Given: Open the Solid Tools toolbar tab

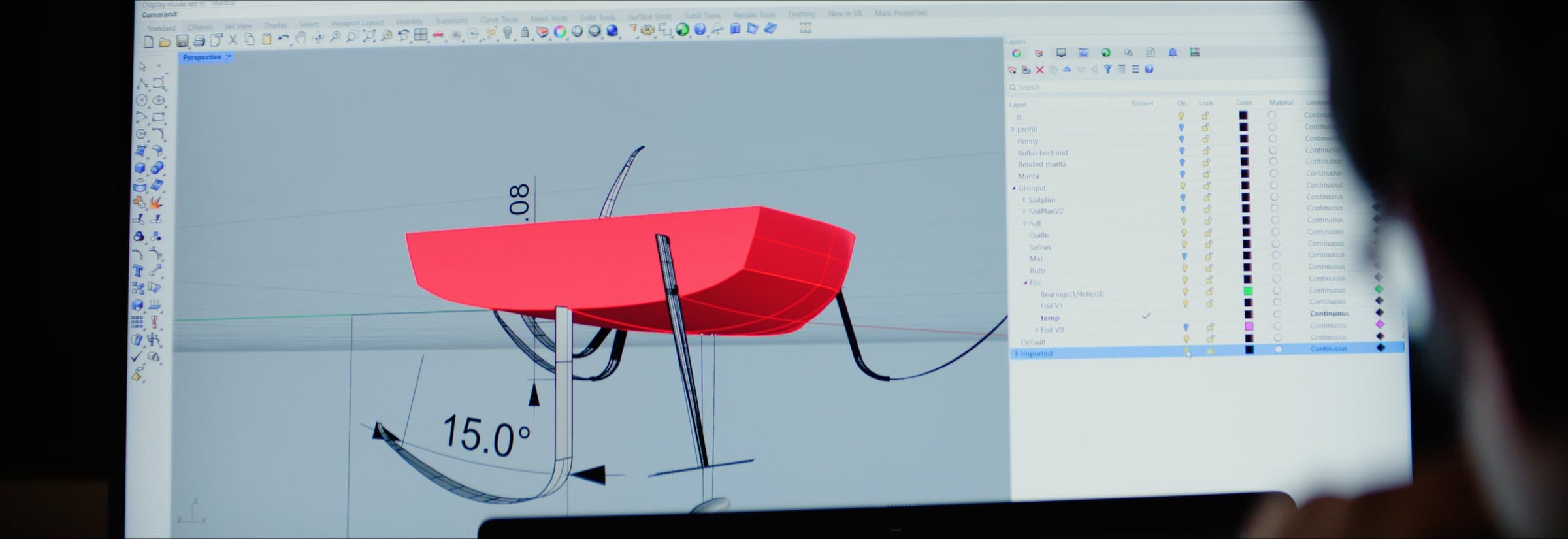Looking at the screenshot, I should click(597, 18).
